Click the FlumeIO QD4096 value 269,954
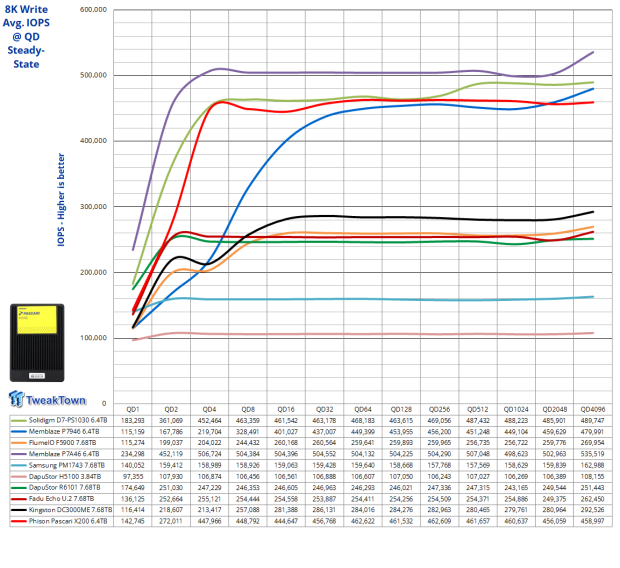The image size is (620, 568). 592,443
